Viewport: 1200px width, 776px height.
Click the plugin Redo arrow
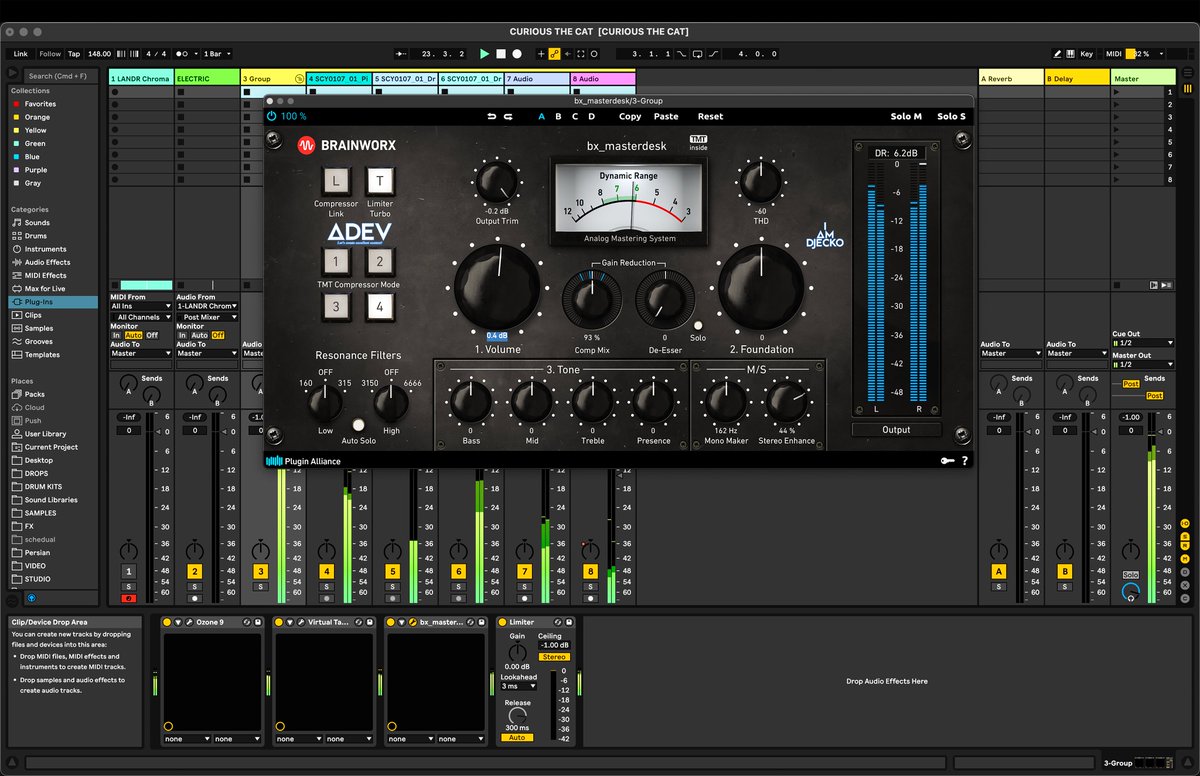[508, 116]
